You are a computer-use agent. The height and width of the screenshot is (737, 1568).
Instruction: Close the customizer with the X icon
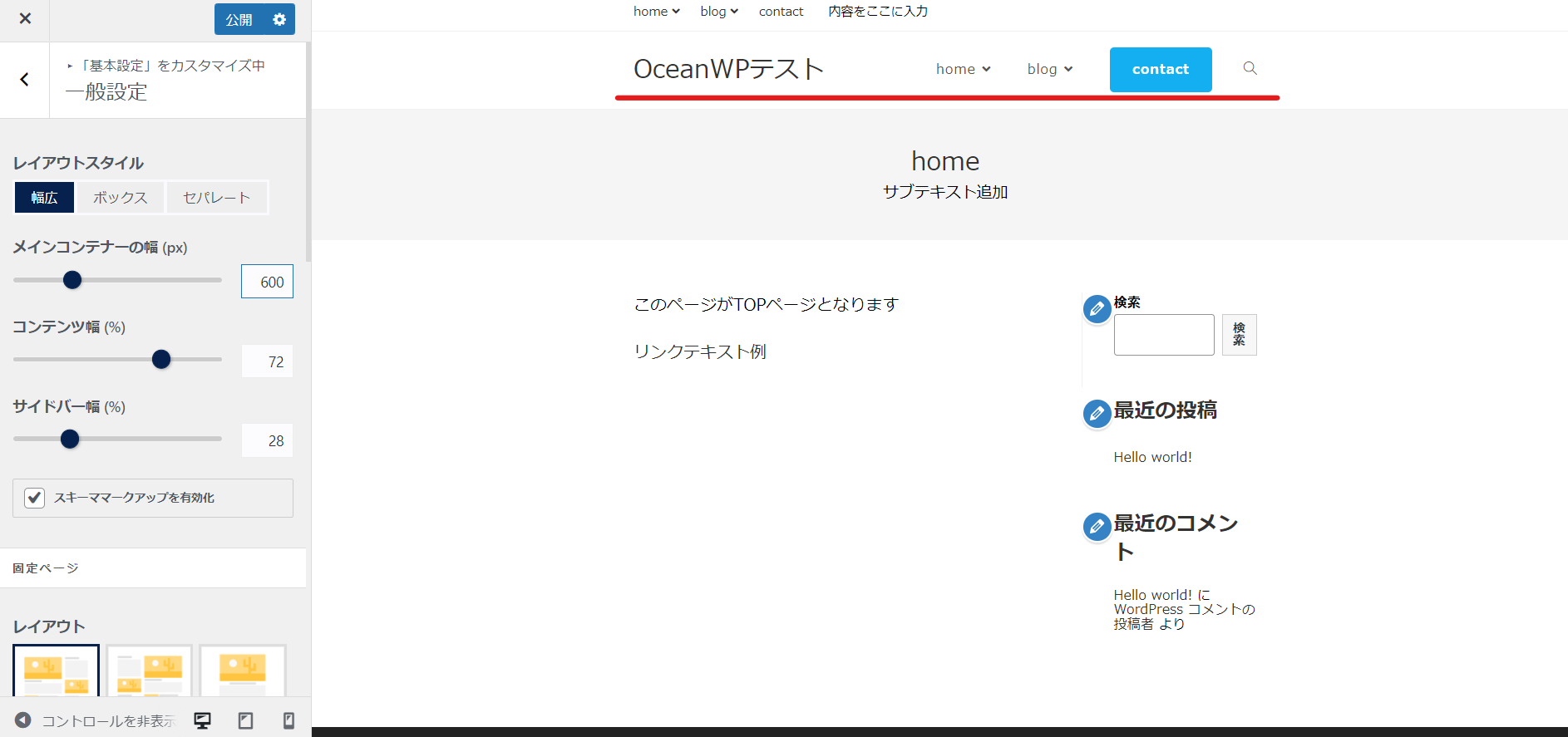click(x=25, y=18)
